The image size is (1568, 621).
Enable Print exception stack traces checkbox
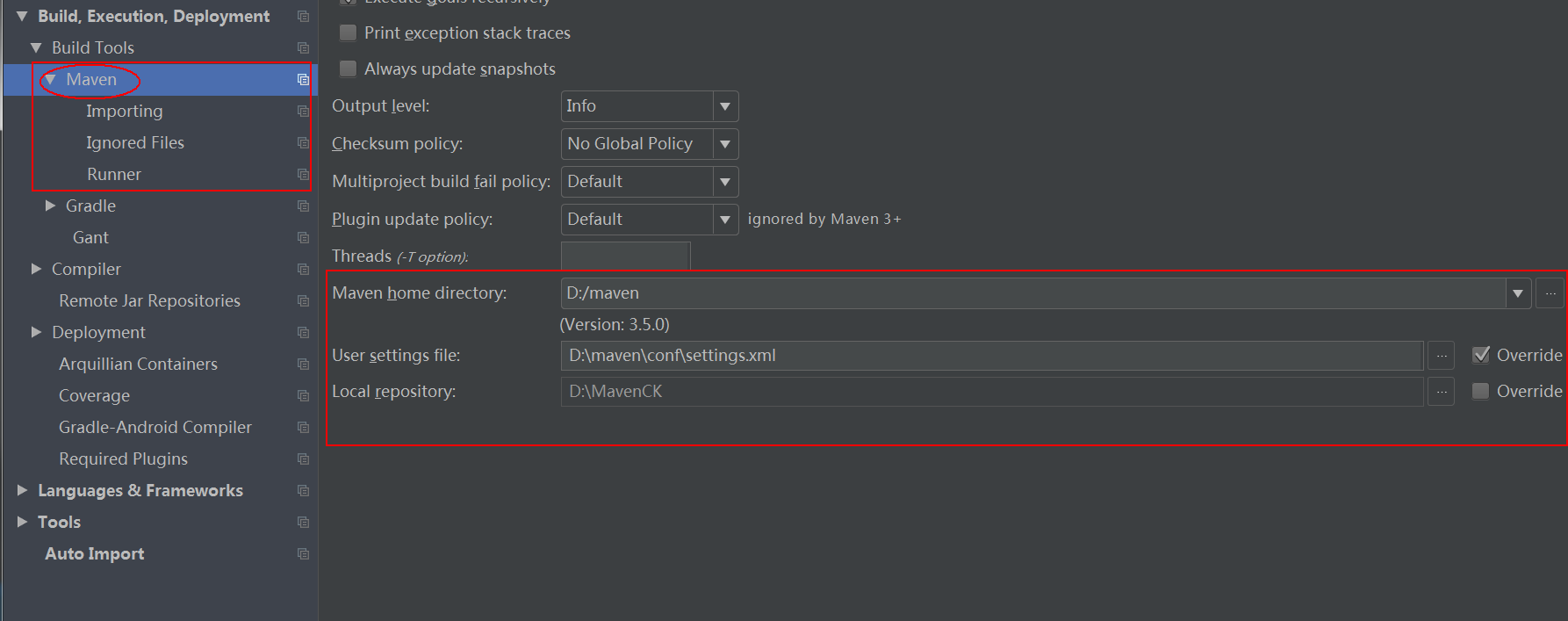[x=348, y=32]
